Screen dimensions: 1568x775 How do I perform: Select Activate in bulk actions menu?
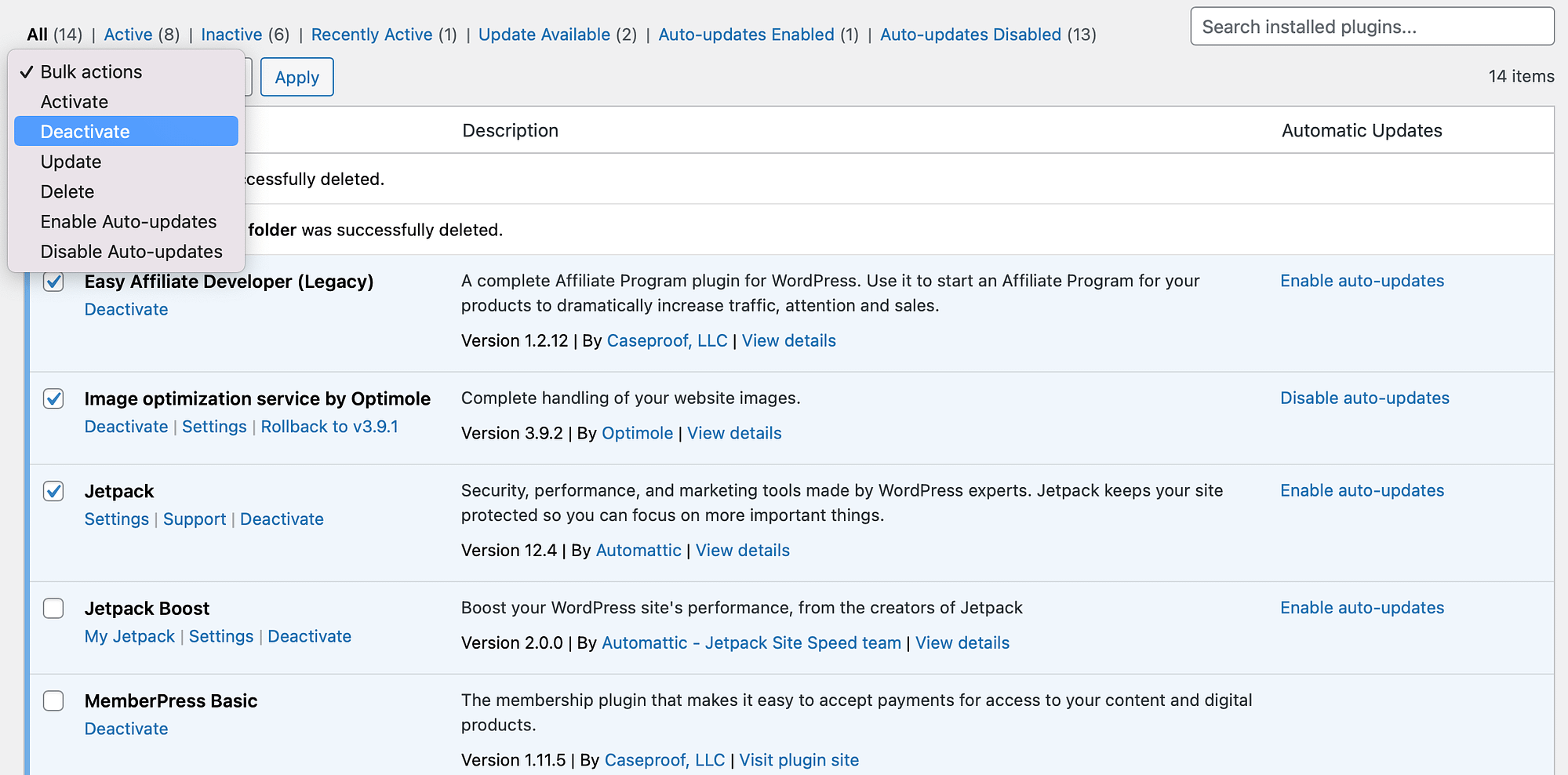pyautogui.click(x=126, y=102)
